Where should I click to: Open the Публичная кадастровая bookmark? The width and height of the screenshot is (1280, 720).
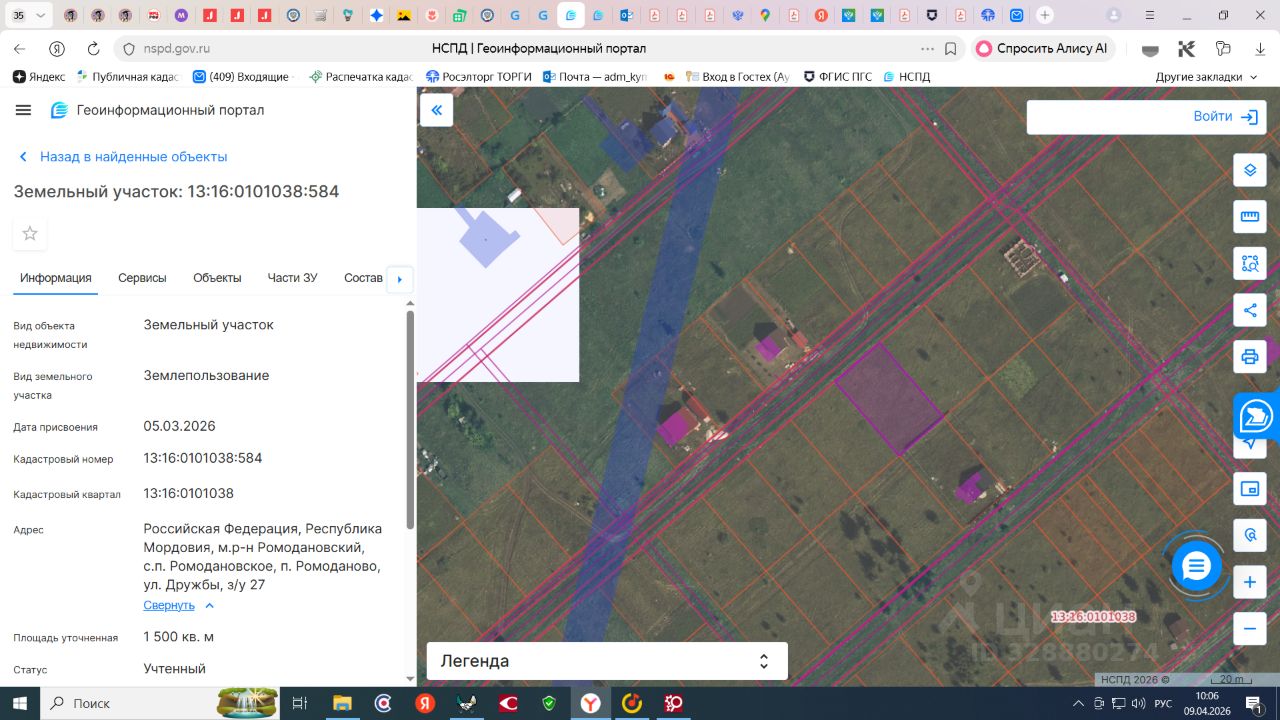126,76
